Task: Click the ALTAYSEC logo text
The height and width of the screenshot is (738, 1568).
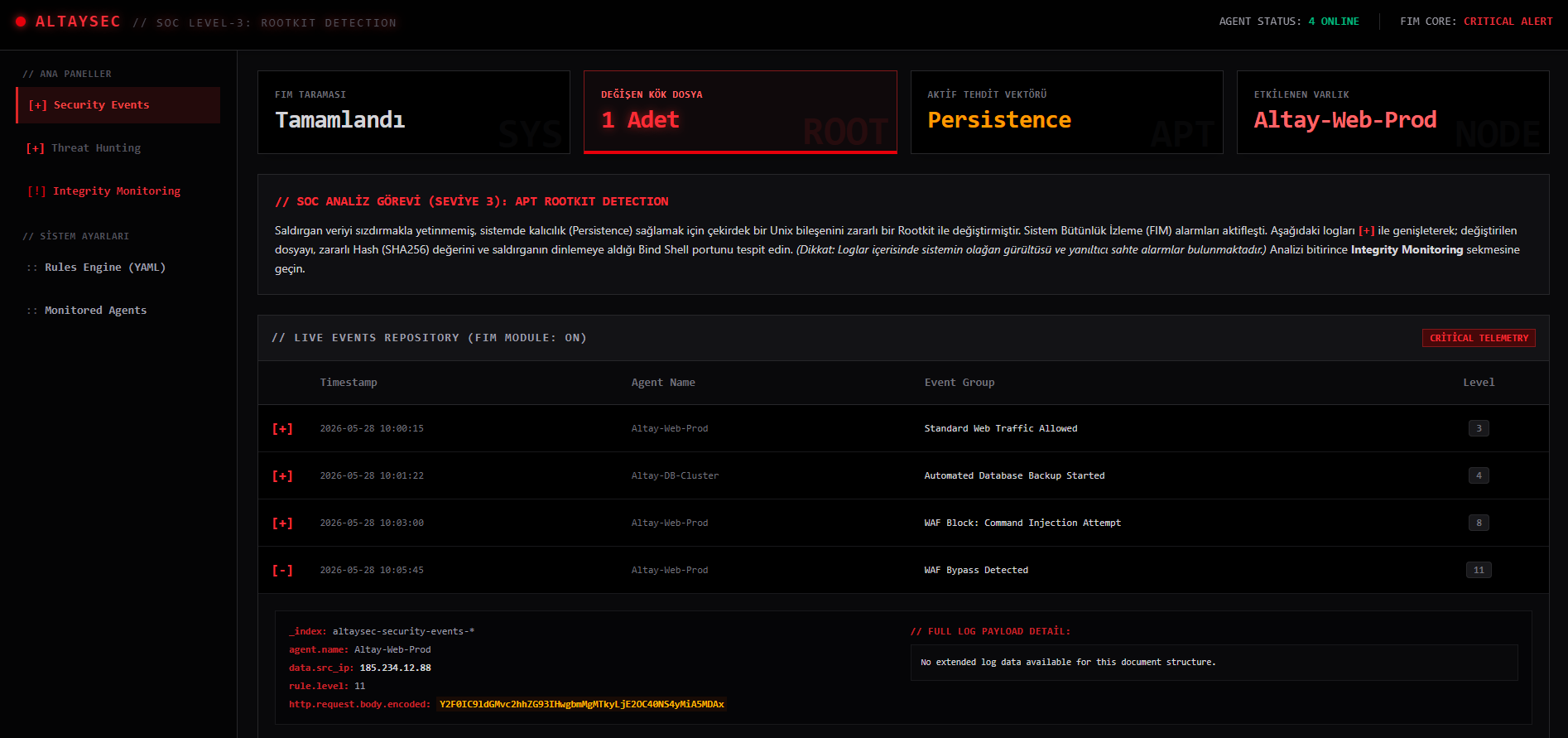Action: pyautogui.click(x=78, y=22)
